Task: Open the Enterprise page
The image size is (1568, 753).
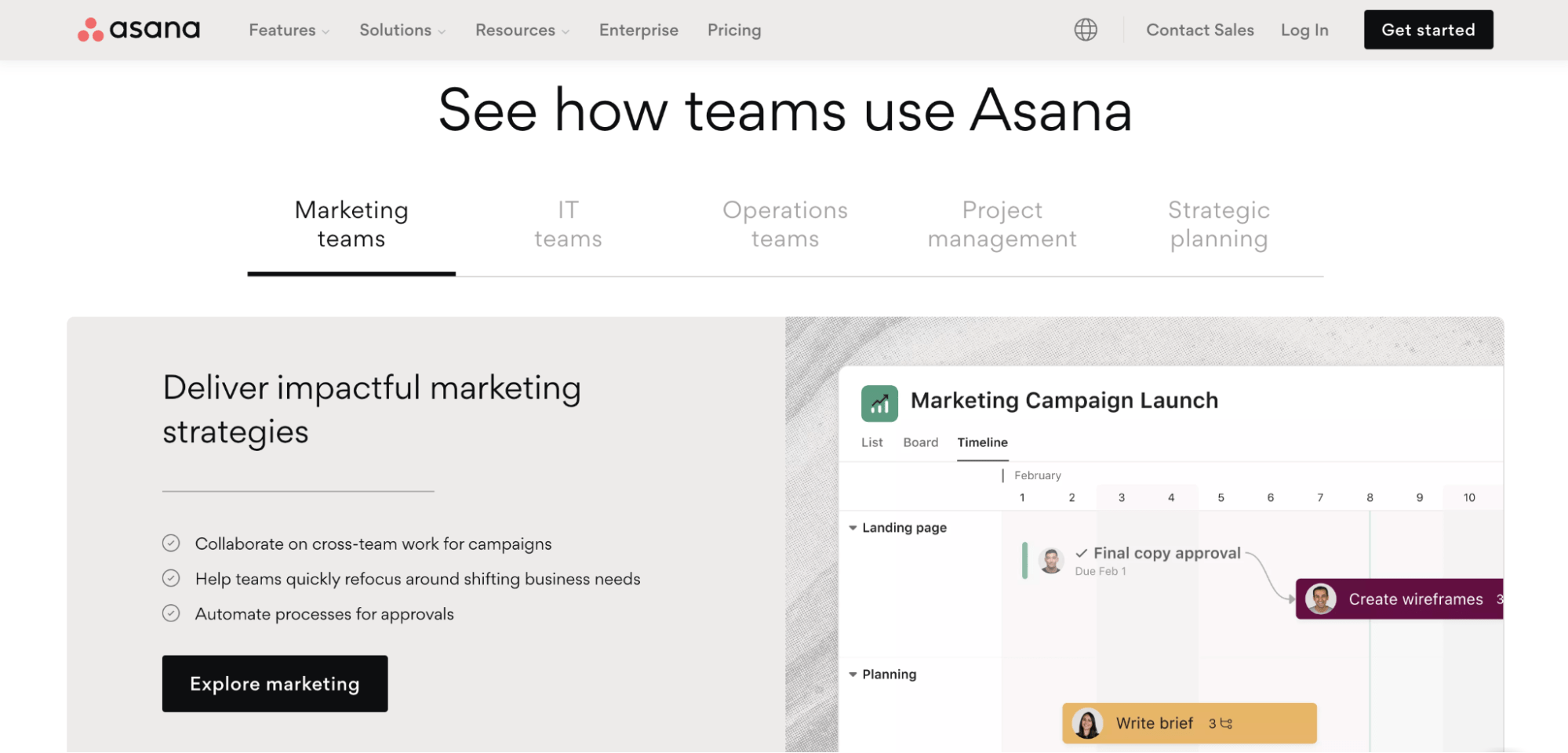Action: 638,30
